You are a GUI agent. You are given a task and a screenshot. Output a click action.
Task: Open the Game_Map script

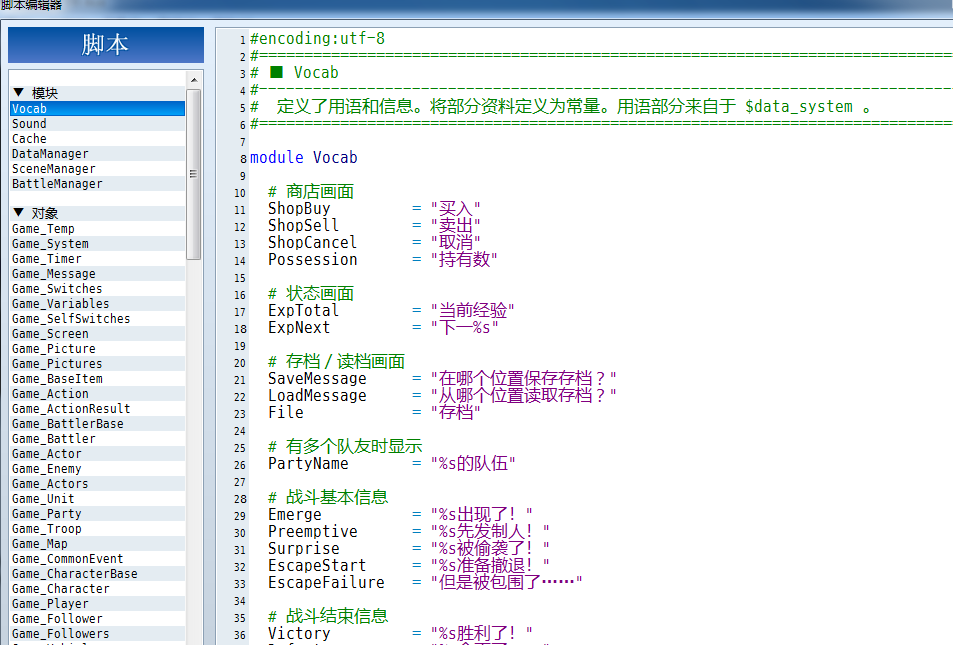pyautogui.click(x=98, y=543)
